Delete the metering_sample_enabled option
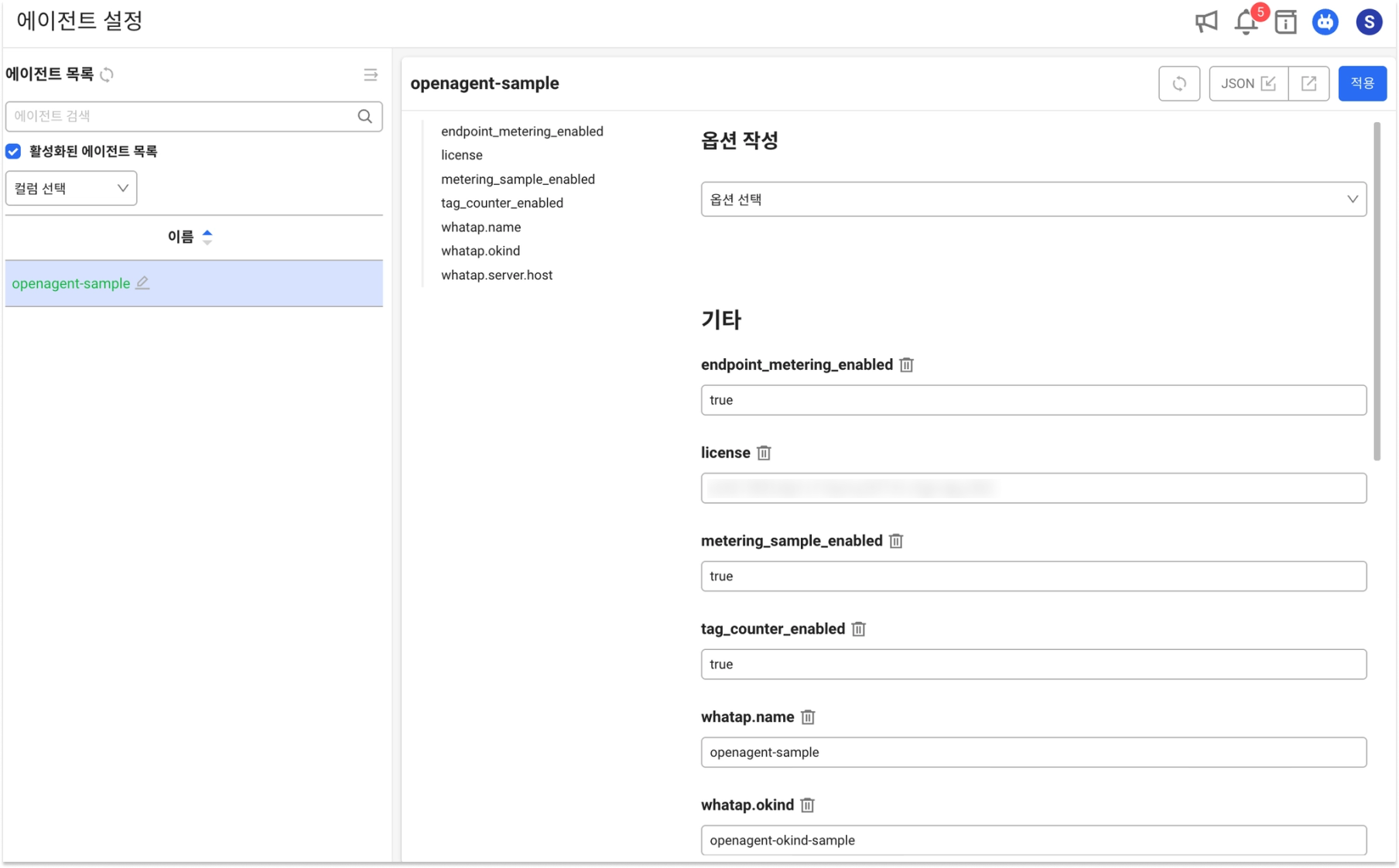 896,541
